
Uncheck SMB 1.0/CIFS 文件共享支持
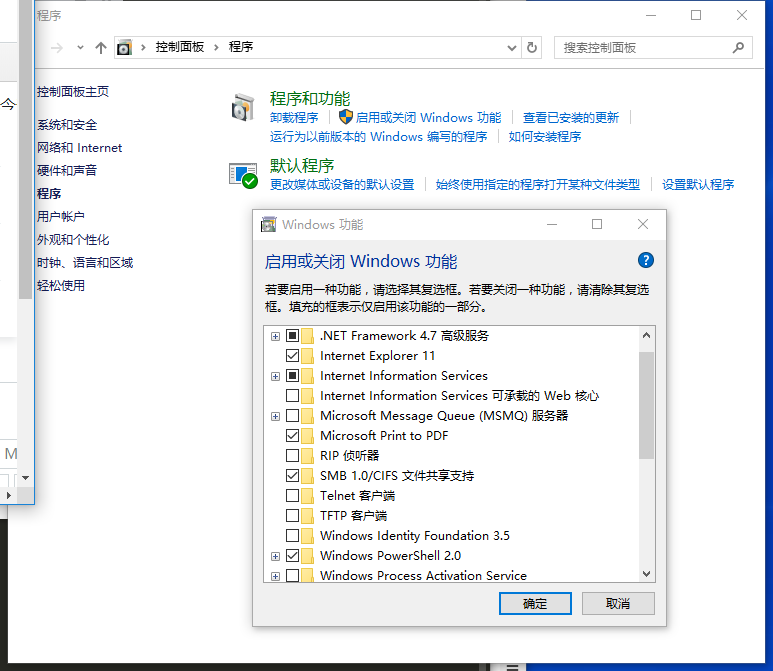tap(292, 475)
